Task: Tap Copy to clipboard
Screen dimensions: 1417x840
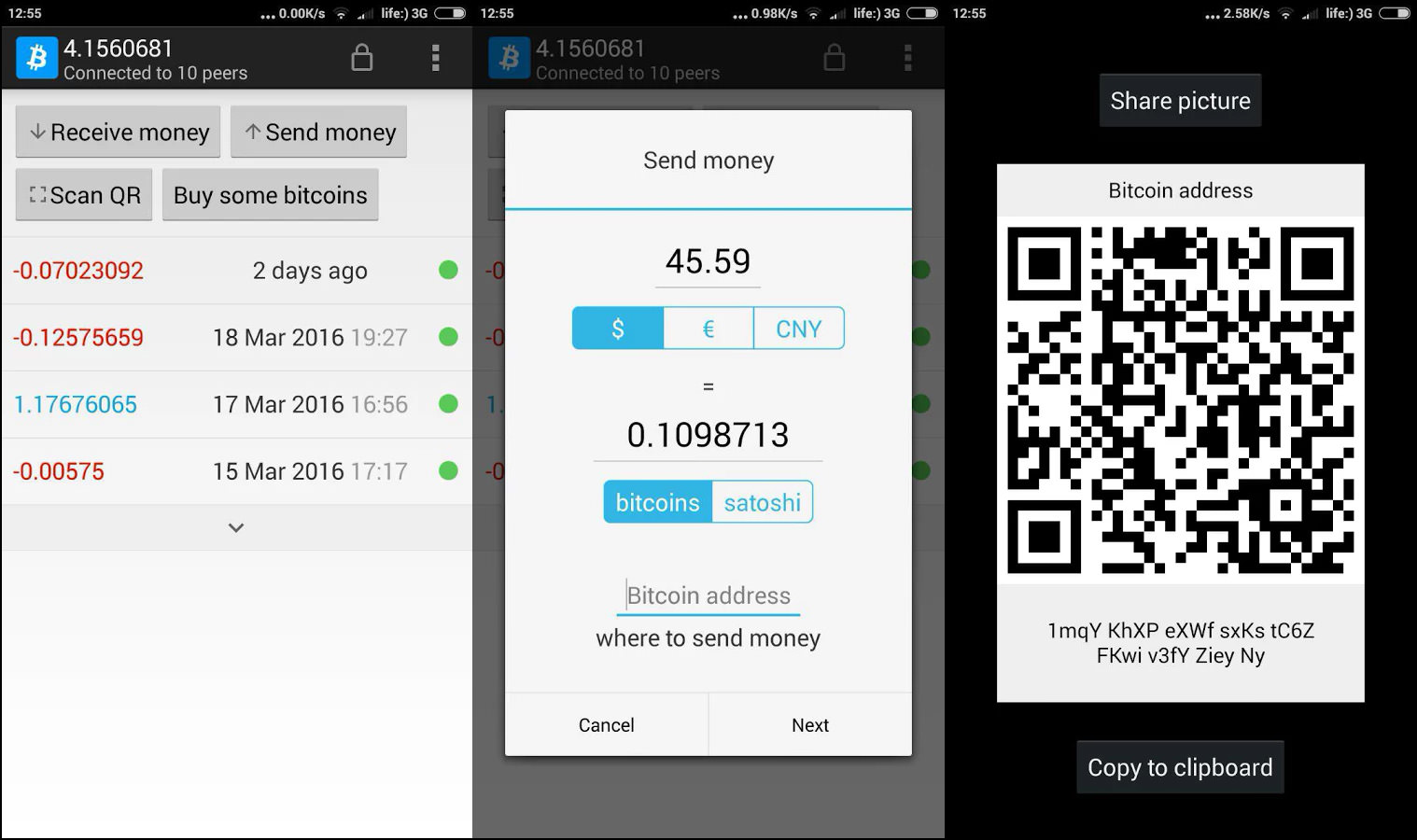Action: click(x=1181, y=767)
